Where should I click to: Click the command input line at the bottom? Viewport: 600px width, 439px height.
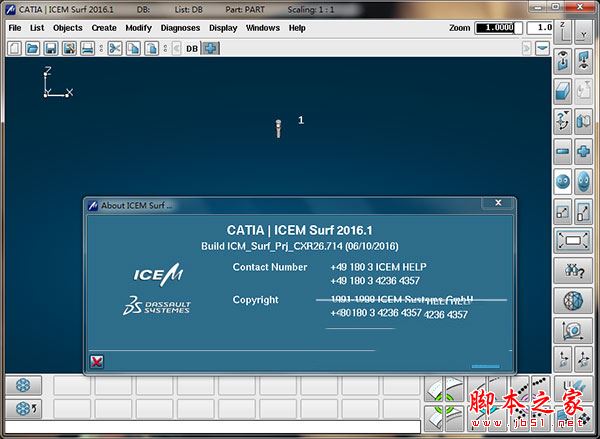[213, 427]
